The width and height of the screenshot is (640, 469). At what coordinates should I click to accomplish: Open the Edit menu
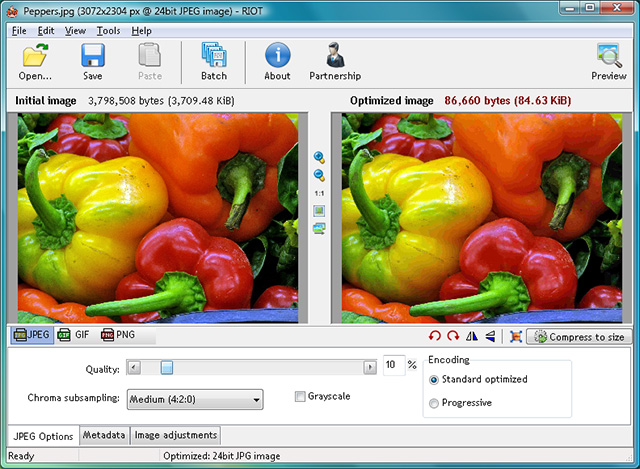(x=46, y=31)
